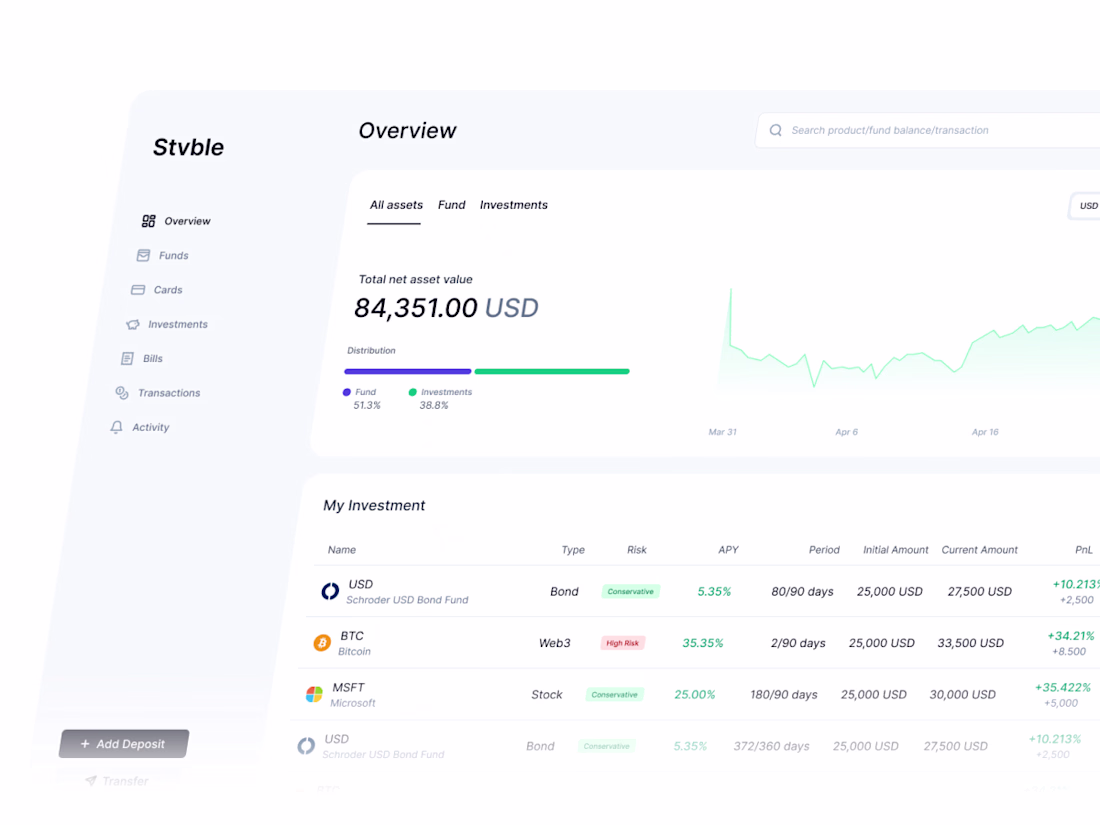Viewport: 1100px width, 825px height.
Task: Click the green Investments distribution bar
Action: click(x=552, y=371)
